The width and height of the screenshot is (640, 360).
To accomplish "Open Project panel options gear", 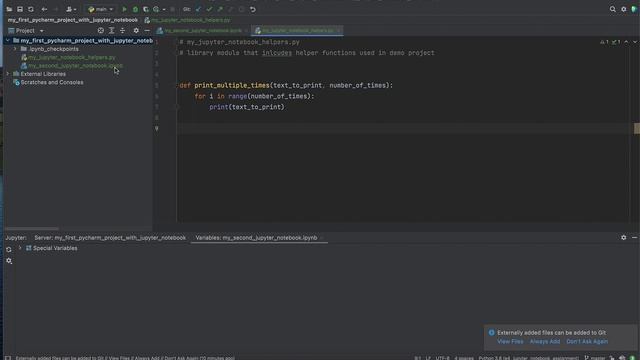I will 136,31.
